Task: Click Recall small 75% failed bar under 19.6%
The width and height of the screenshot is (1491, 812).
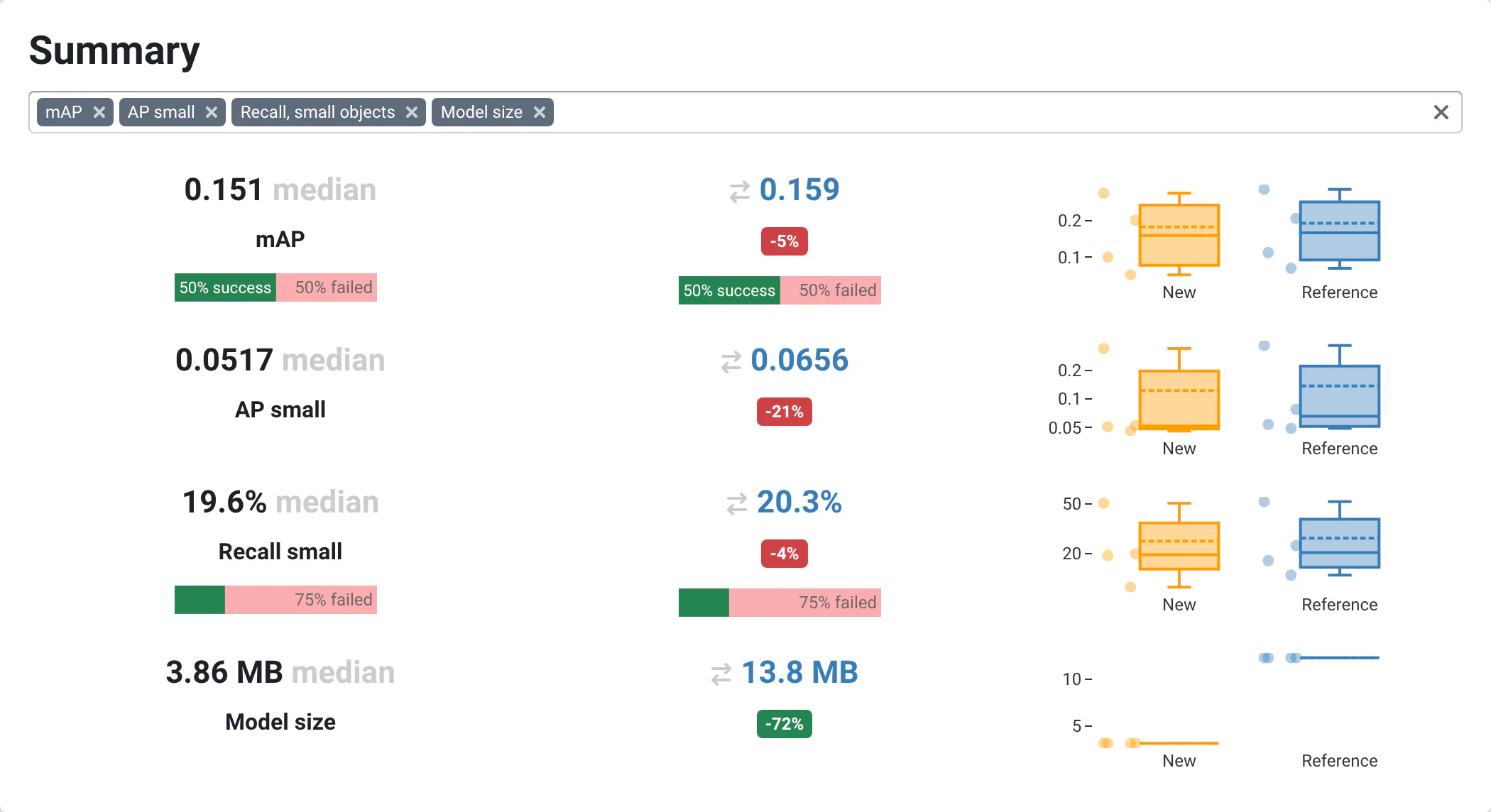Action: pos(301,600)
